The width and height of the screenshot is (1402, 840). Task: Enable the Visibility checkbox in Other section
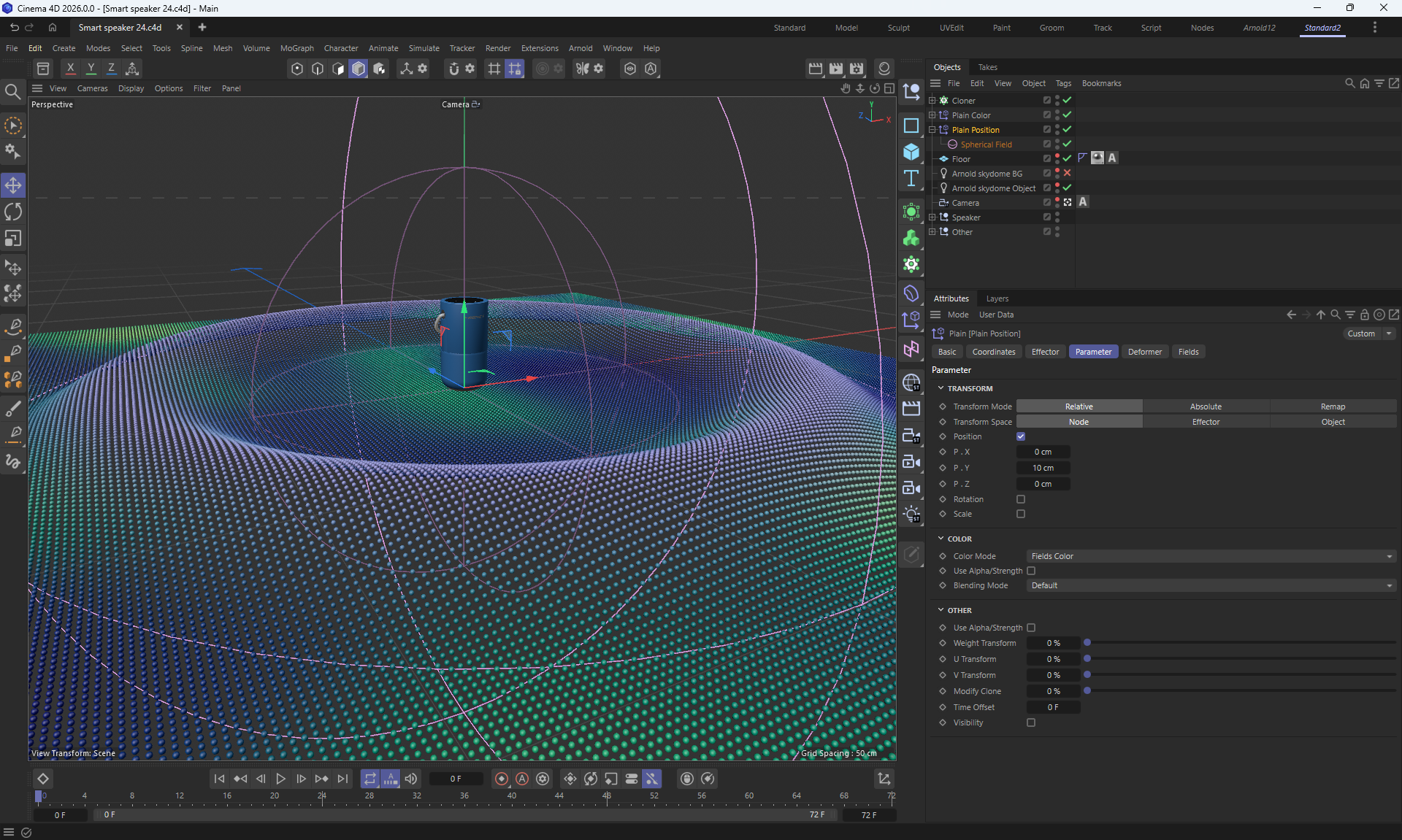pyautogui.click(x=1031, y=723)
